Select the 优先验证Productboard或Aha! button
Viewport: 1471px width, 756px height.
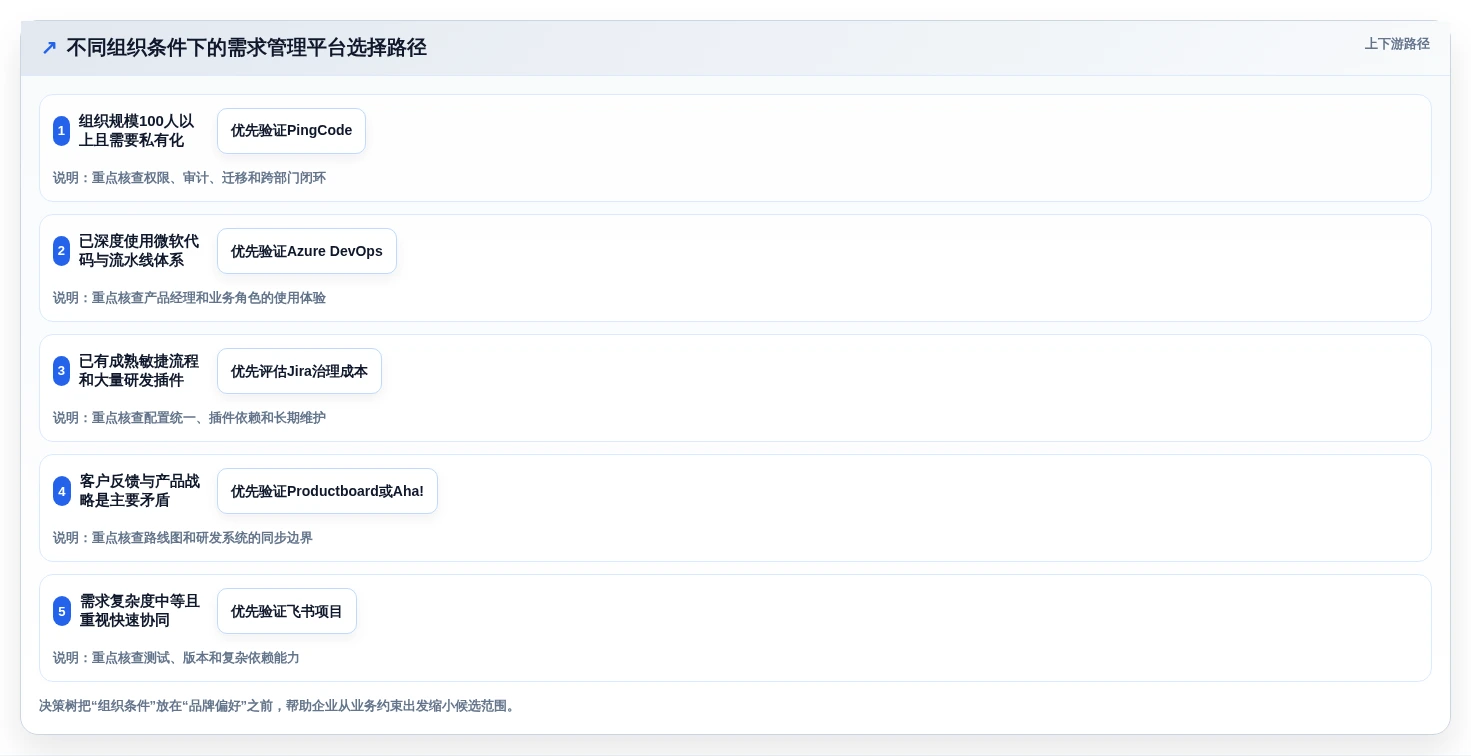point(327,491)
